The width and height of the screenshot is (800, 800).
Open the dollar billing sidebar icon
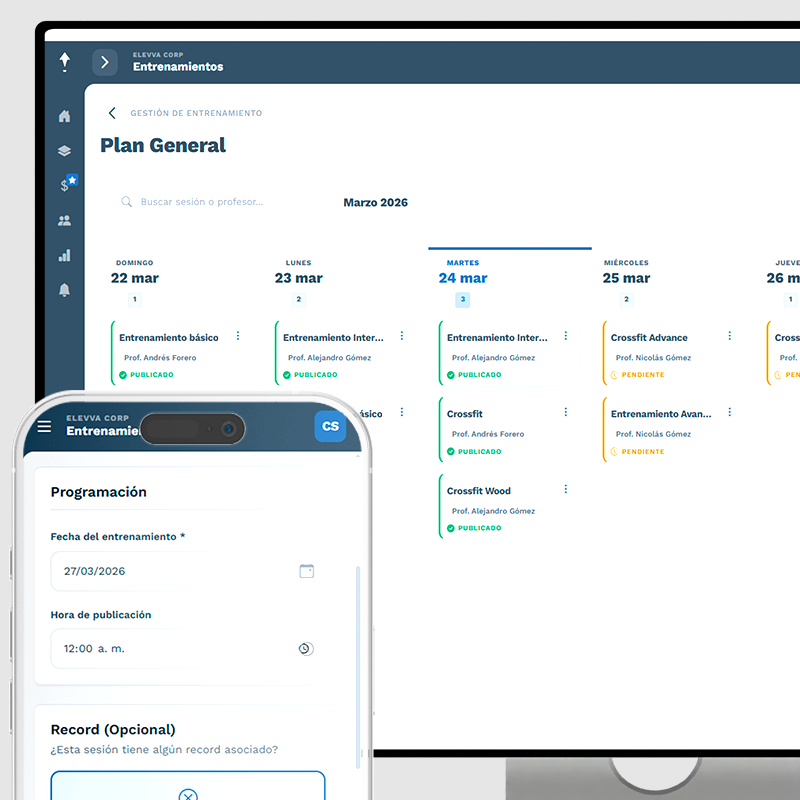(66, 185)
